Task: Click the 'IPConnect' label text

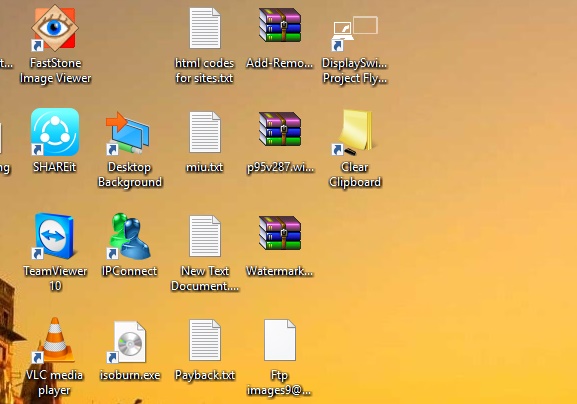Action: point(130,271)
